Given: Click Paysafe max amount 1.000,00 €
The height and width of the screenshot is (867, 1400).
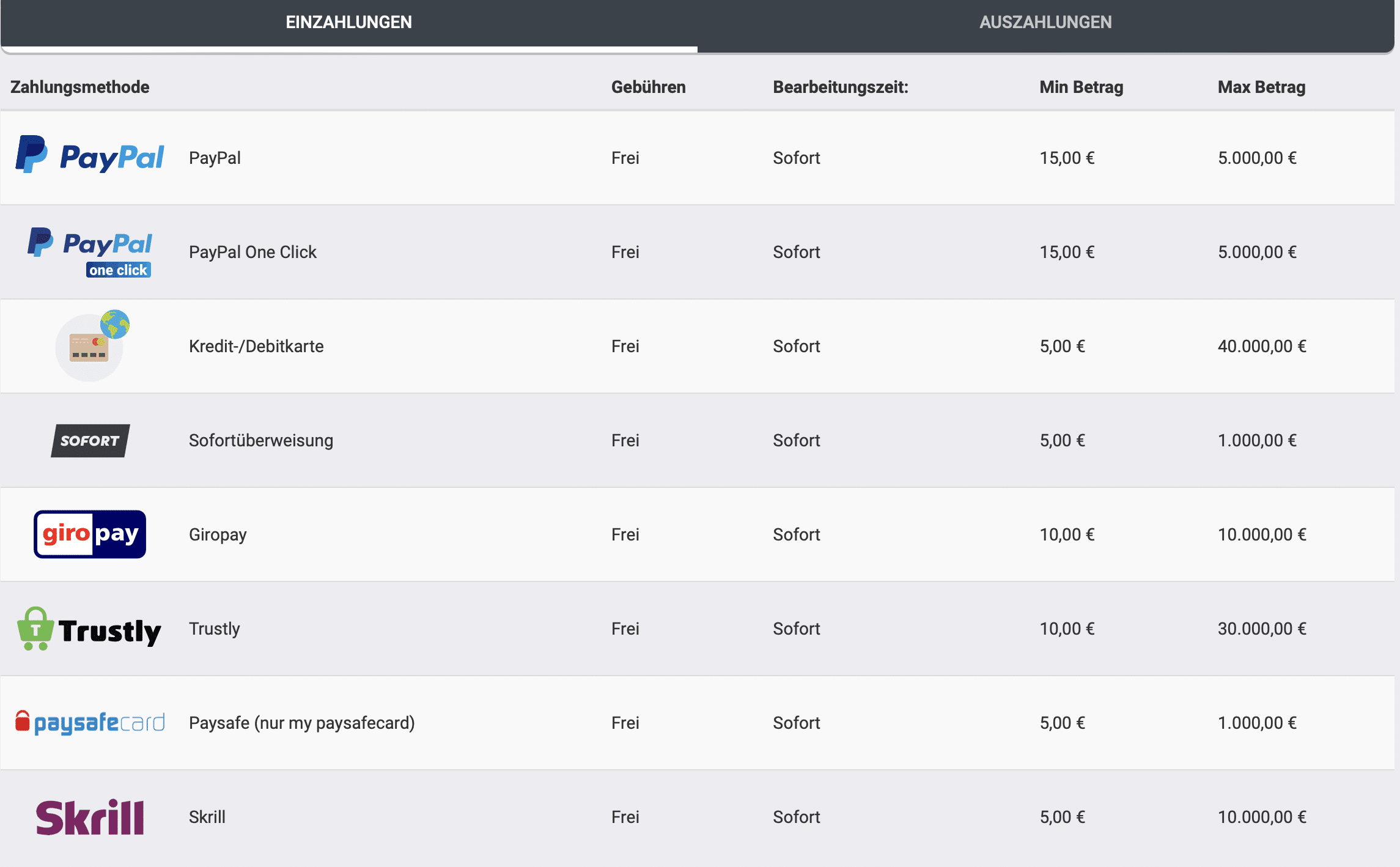Looking at the screenshot, I should tap(1257, 723).
